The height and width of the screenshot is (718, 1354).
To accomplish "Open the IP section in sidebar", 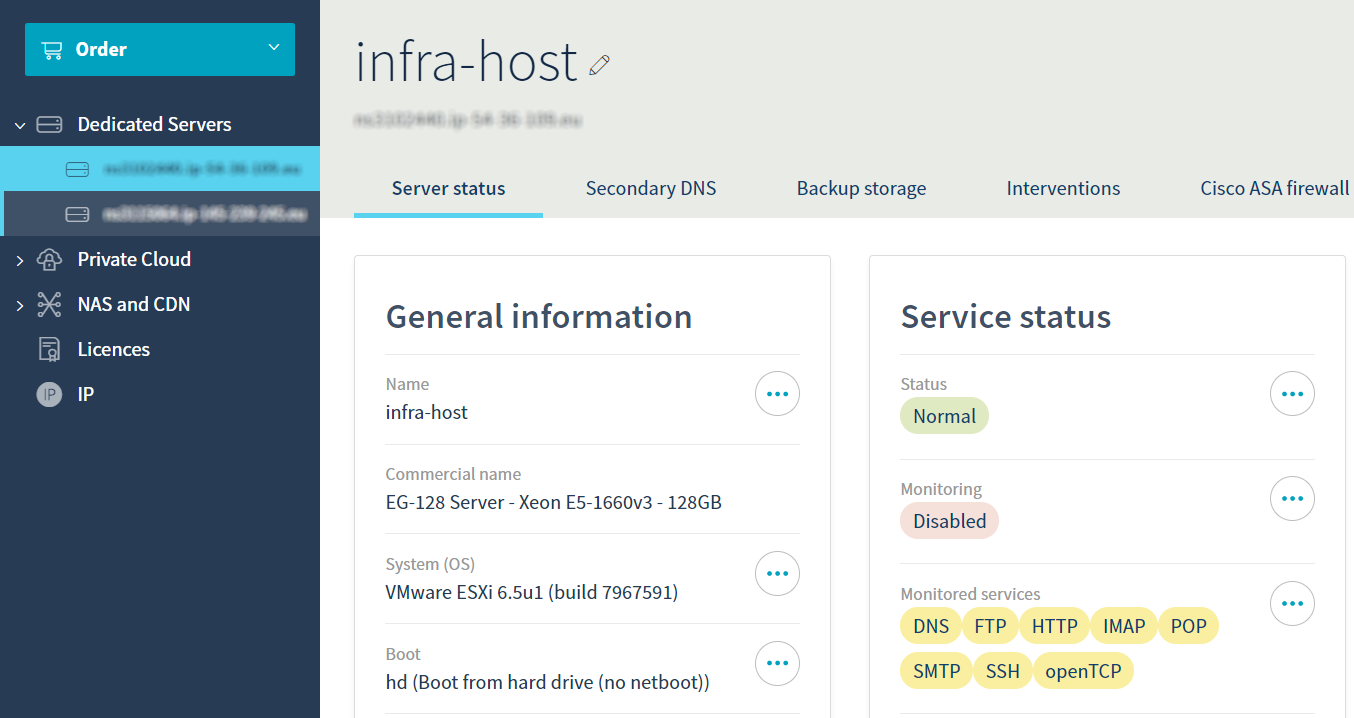I will [86, 394].
